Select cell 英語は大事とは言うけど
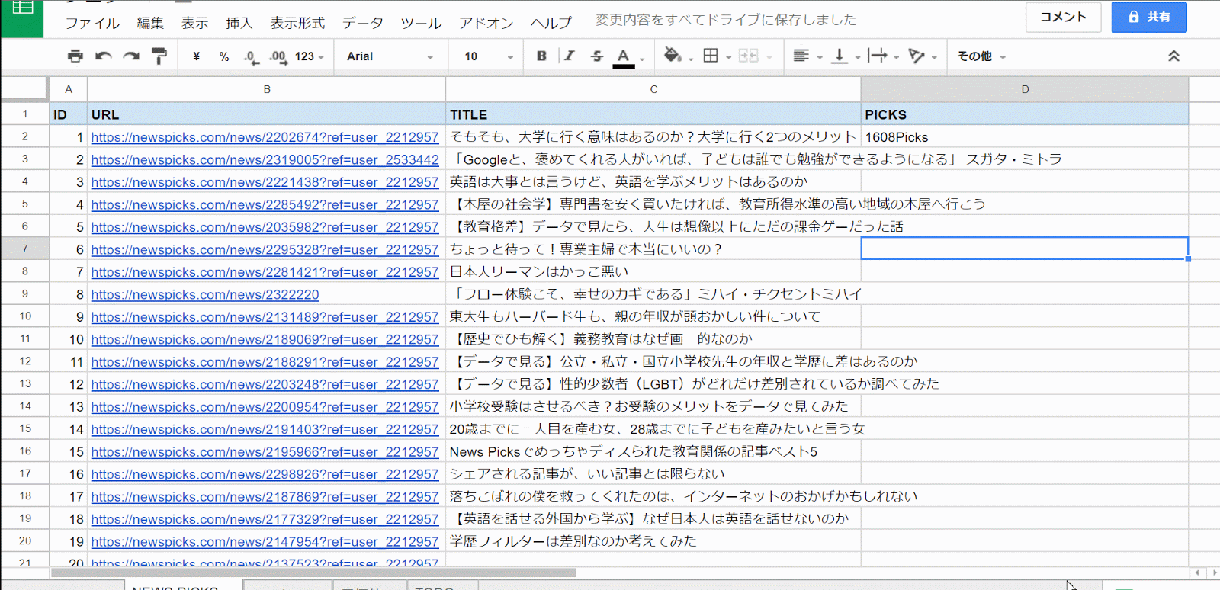Viewport: 1220px width, 590px height. (x=654, y=182)
